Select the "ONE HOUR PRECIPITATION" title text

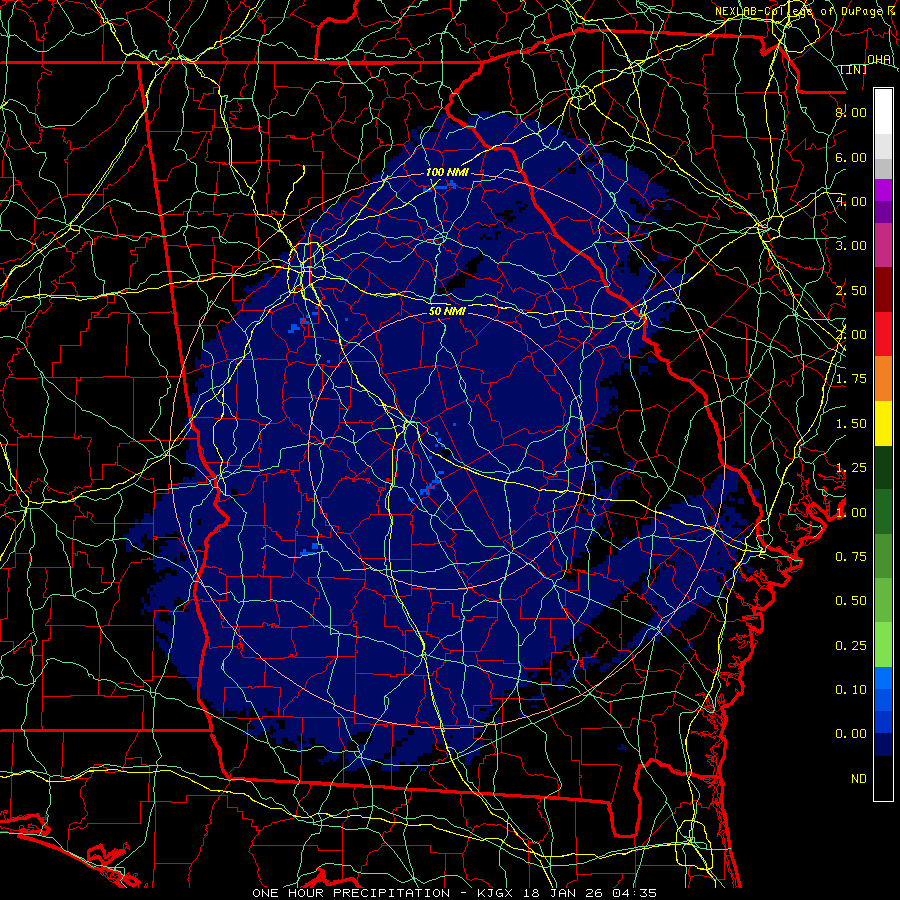point(351,893)
